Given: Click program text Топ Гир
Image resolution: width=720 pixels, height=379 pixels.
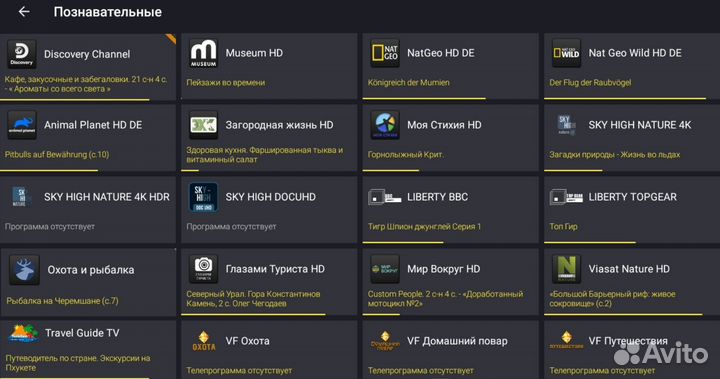Looking at the screenshot, I should [563, 226].
